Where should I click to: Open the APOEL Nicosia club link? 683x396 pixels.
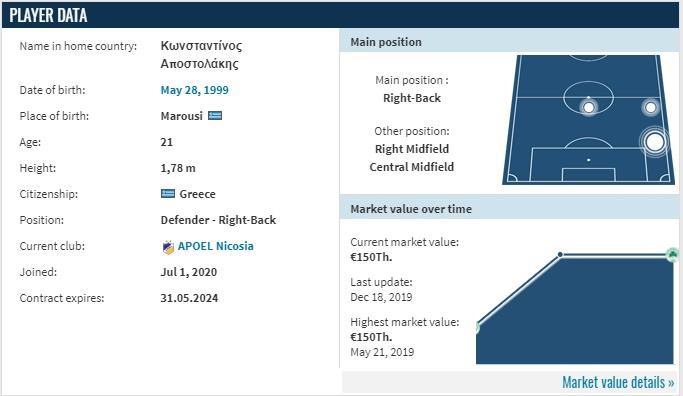click(215, 246)
